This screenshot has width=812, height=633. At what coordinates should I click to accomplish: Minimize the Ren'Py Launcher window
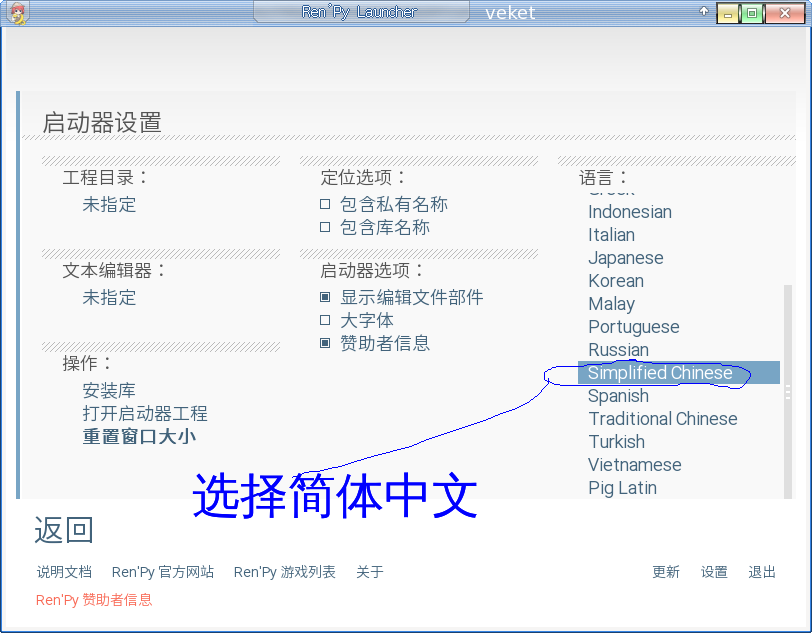[728, 13]
